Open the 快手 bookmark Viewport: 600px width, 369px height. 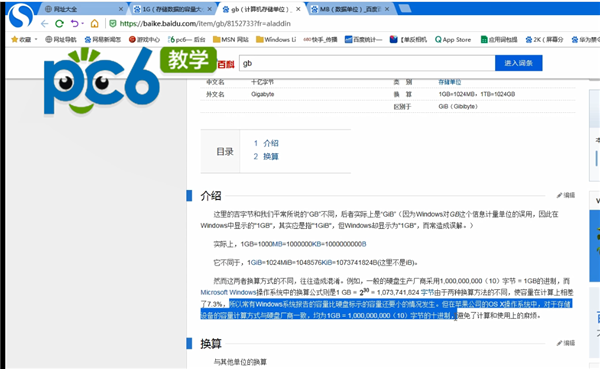pos(320,39)
